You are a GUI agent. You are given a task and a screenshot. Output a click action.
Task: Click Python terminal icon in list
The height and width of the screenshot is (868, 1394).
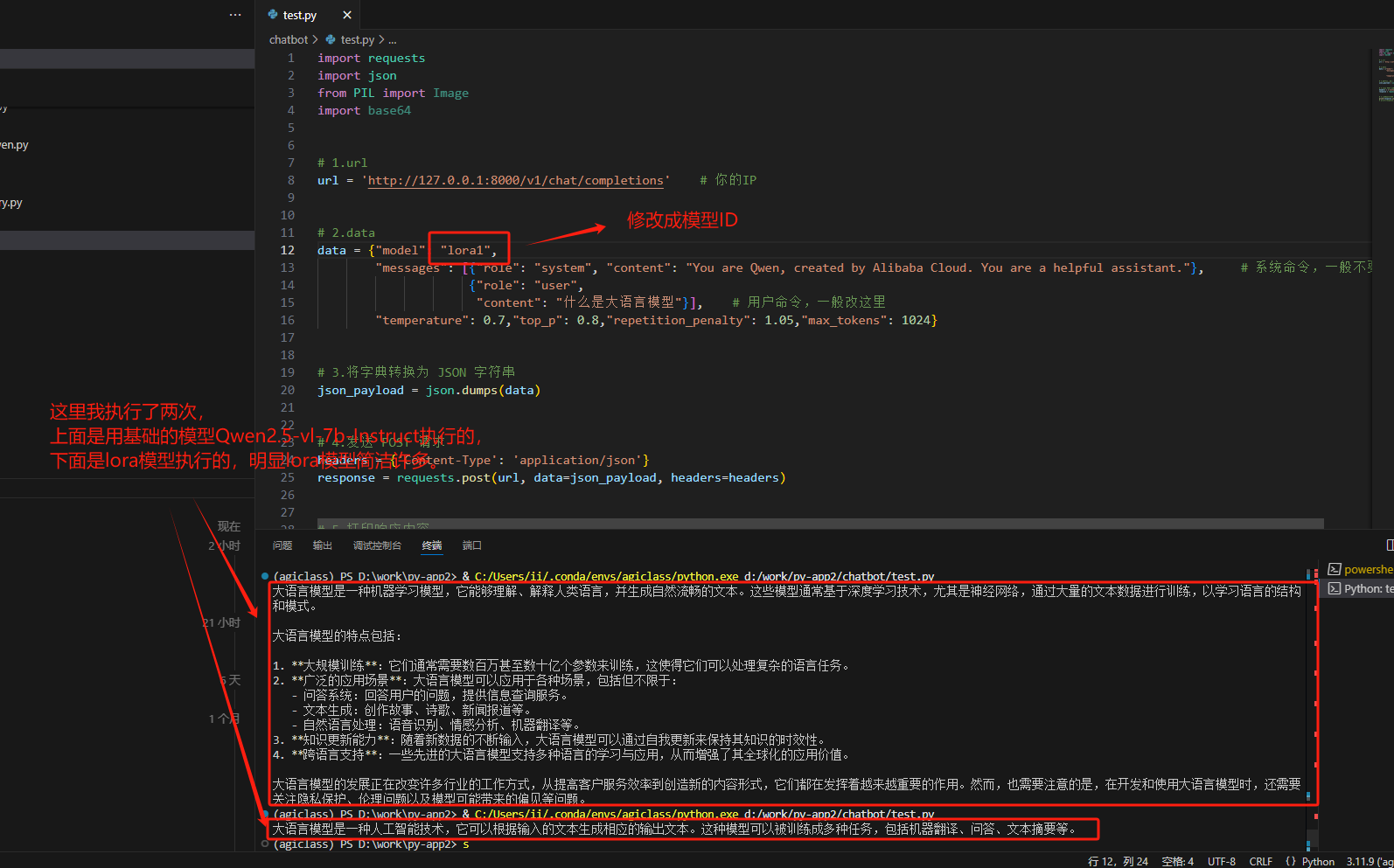1335,588
